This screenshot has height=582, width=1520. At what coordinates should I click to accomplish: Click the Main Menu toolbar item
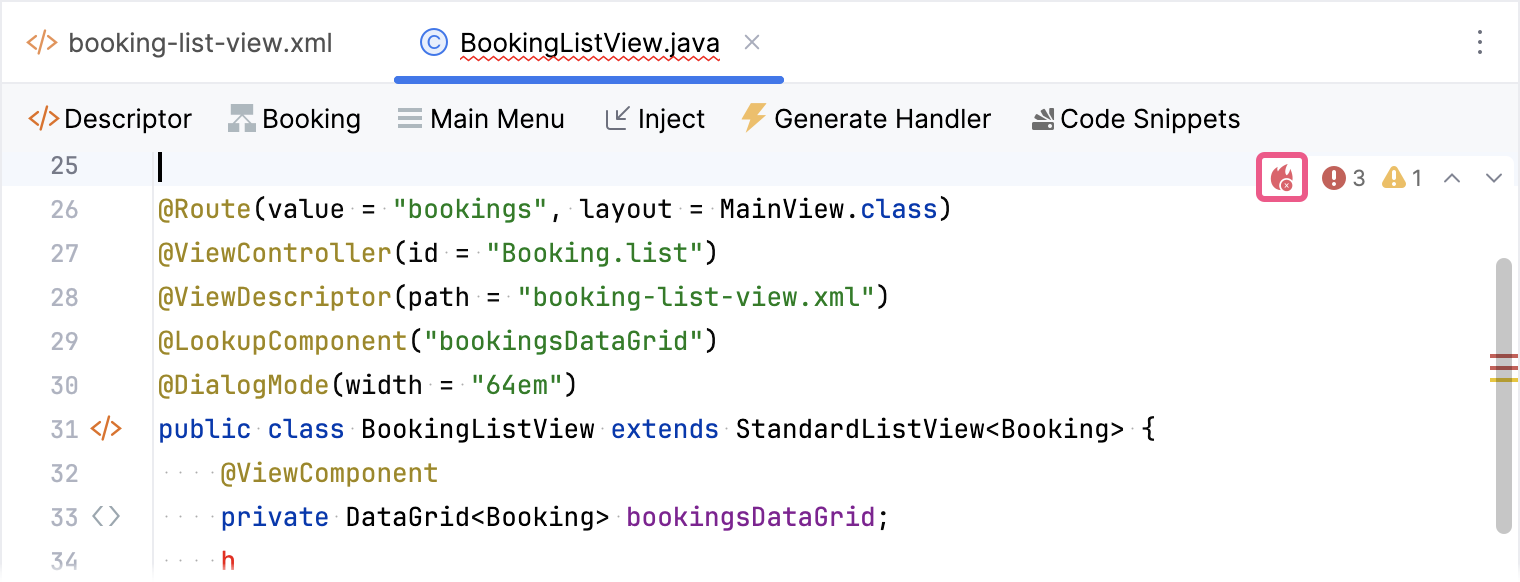pyautogui.click(x=481, y=119)
